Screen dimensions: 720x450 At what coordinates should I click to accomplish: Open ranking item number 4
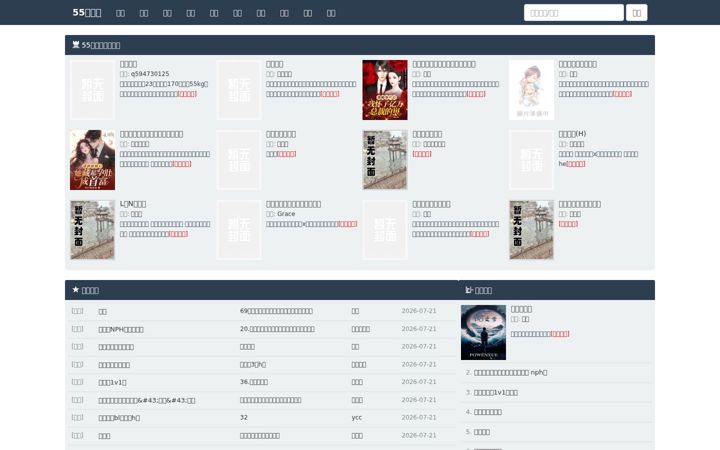[x=488, y=412]
